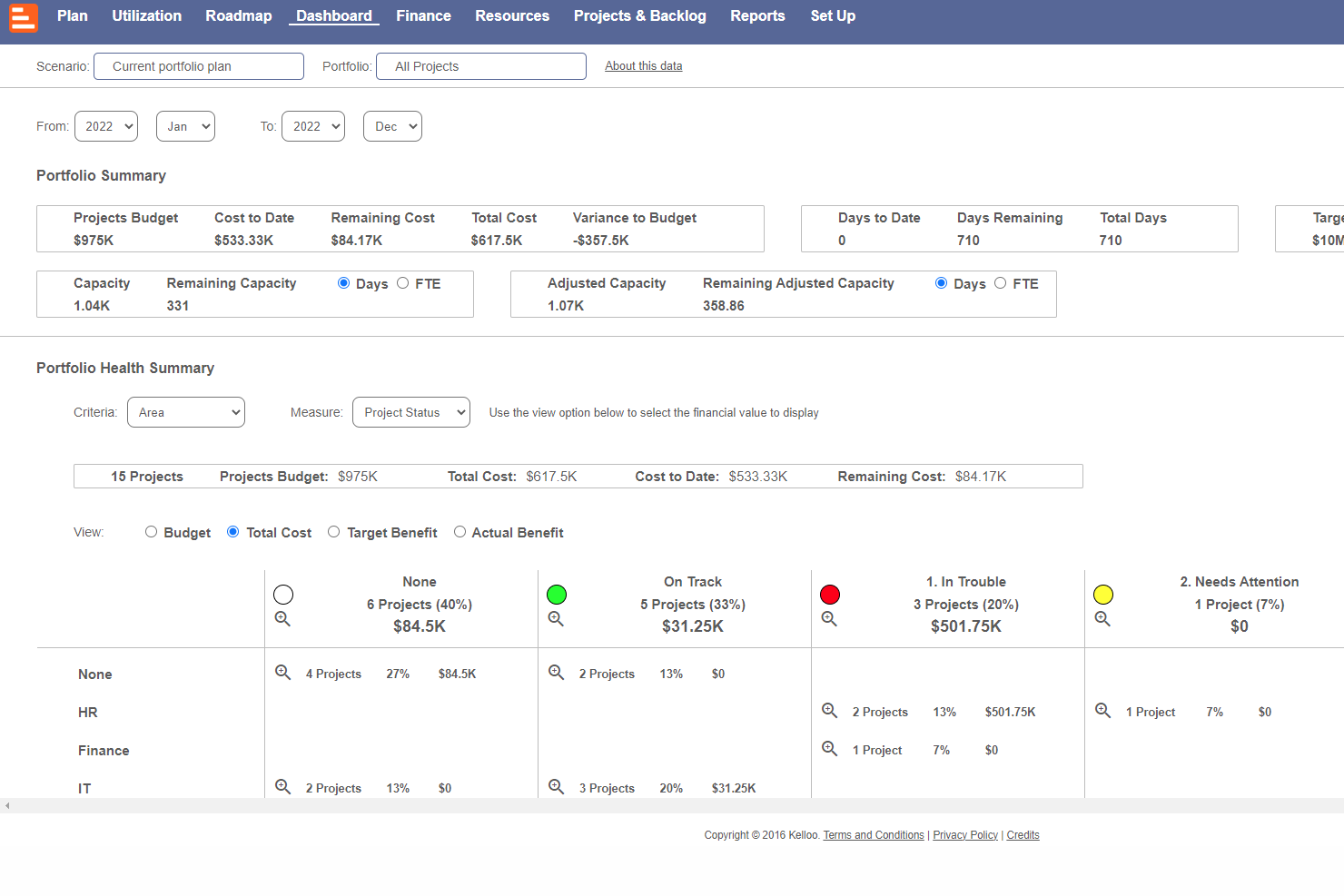Go to Projects & Backlog tab
The width and height of the screenshot is (1344, 896).
pos(639,16)
